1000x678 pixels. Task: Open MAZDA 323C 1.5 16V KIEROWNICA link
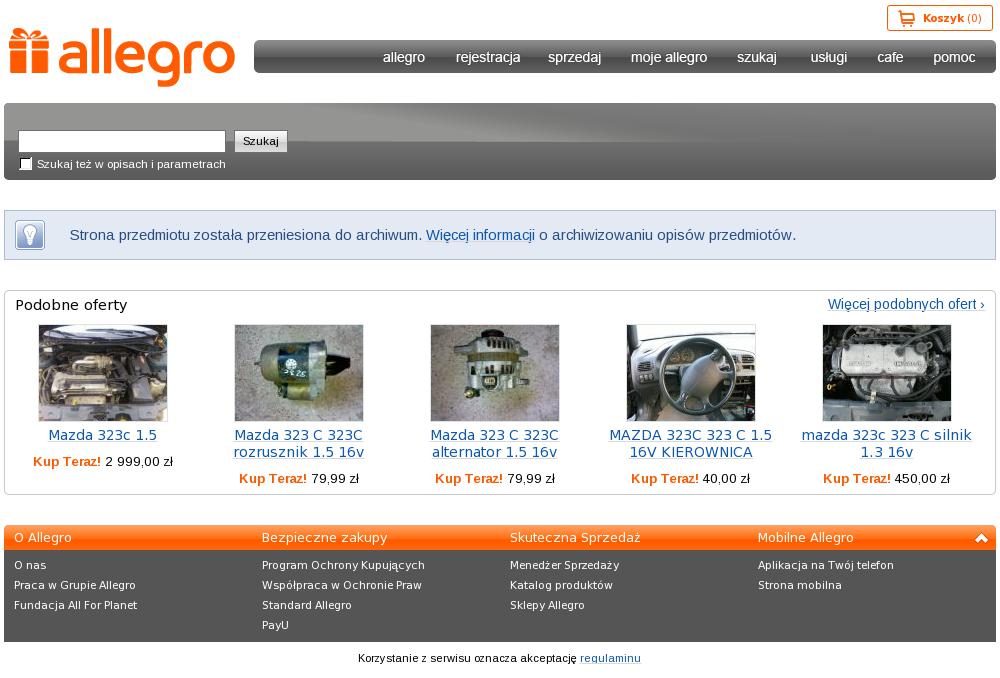point(691,443)
